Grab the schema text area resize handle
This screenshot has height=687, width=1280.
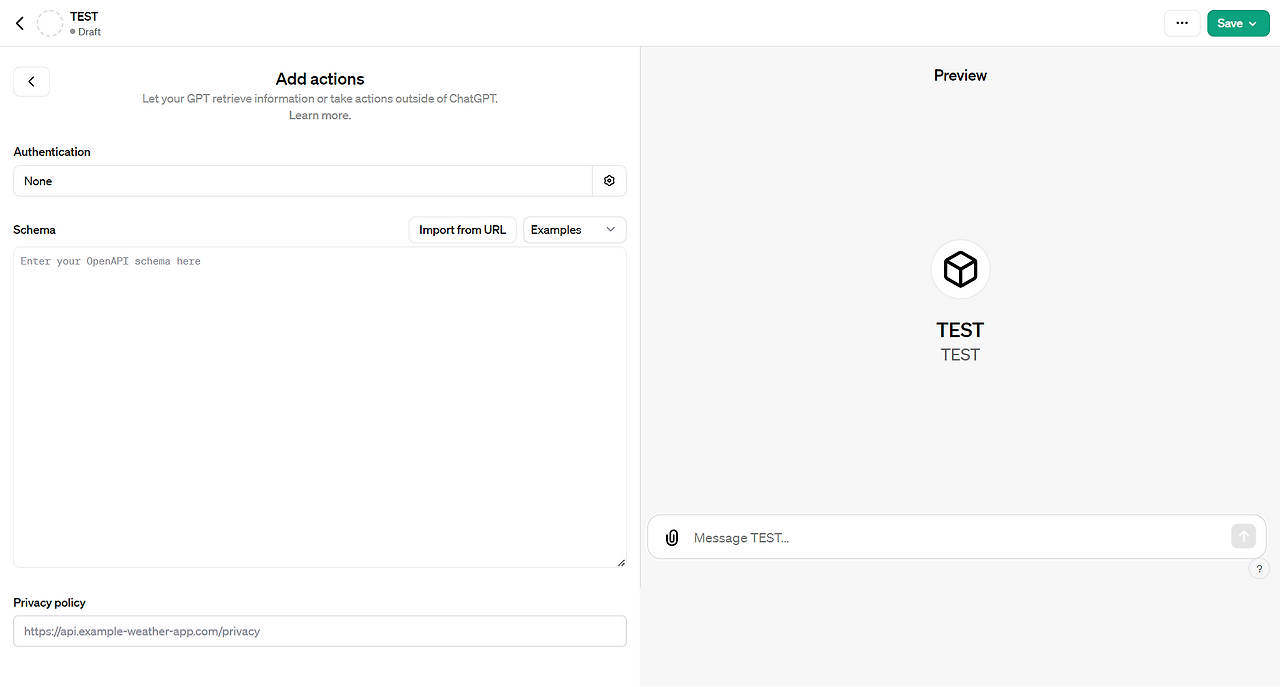(621, 562)
